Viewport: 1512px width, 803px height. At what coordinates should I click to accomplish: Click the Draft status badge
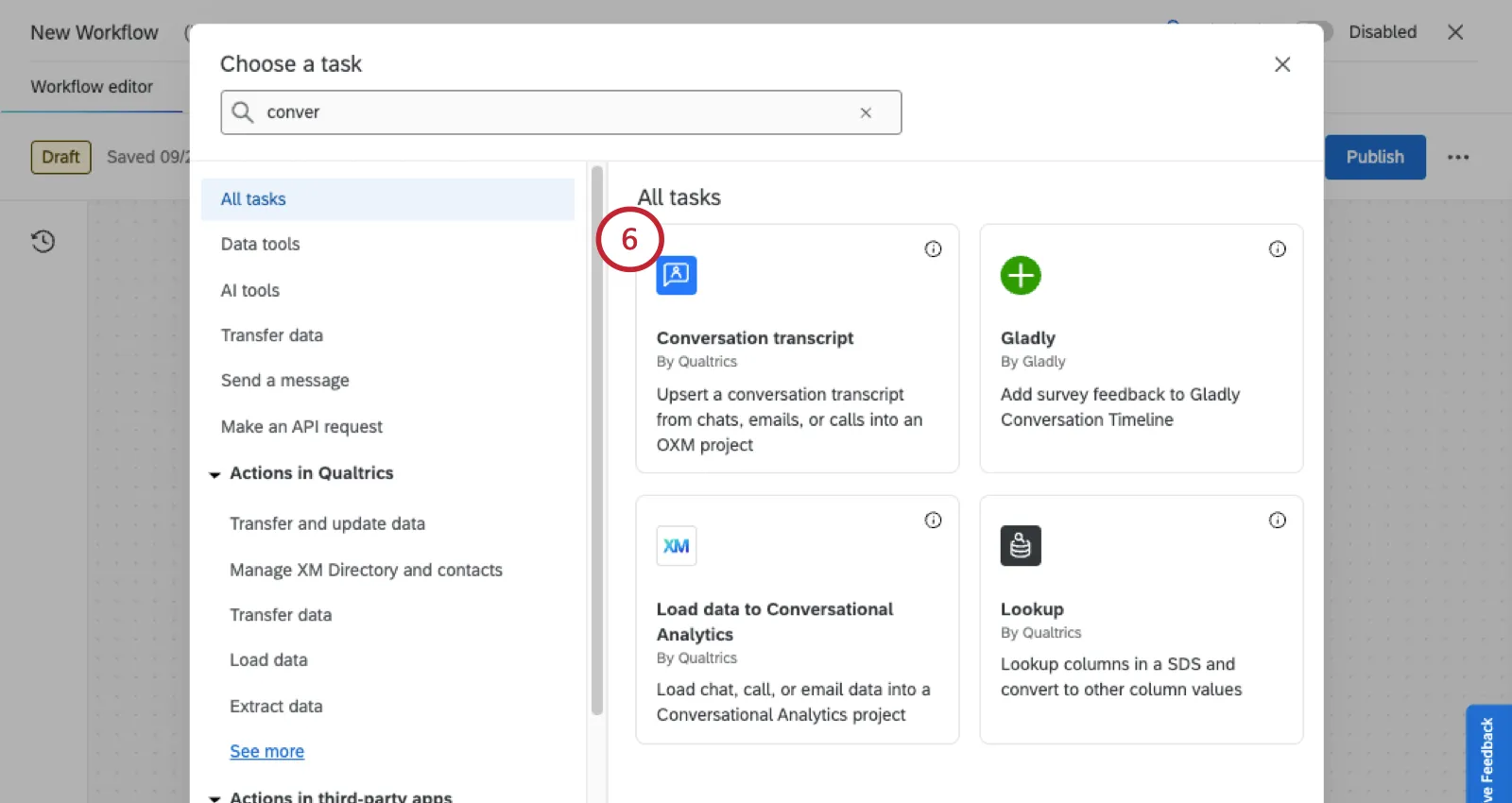point(60,158)
